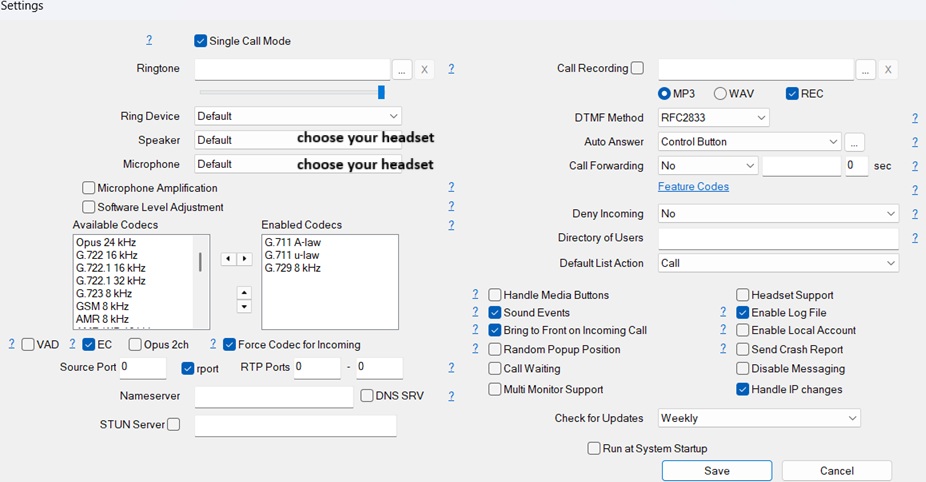Viewport: 926px width, 482px height.
Task: Select the WAV recording format option
Action: [720, 94]
